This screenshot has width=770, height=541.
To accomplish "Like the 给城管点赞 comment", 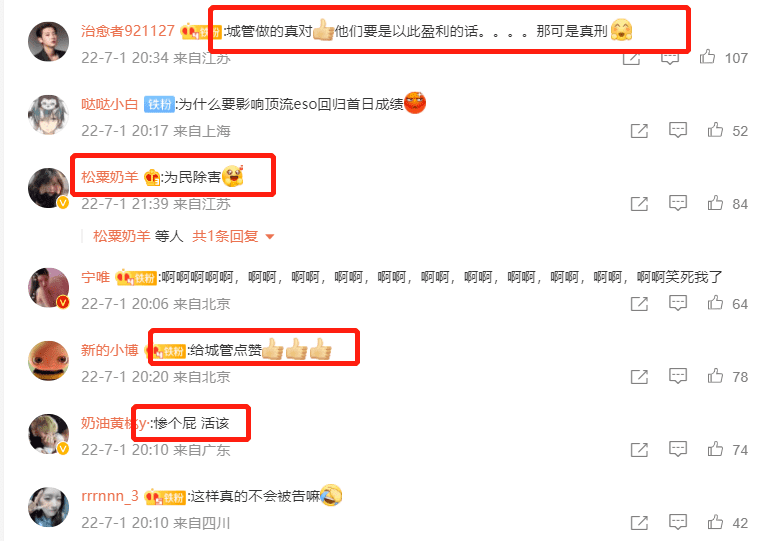I will pos(715,376).
